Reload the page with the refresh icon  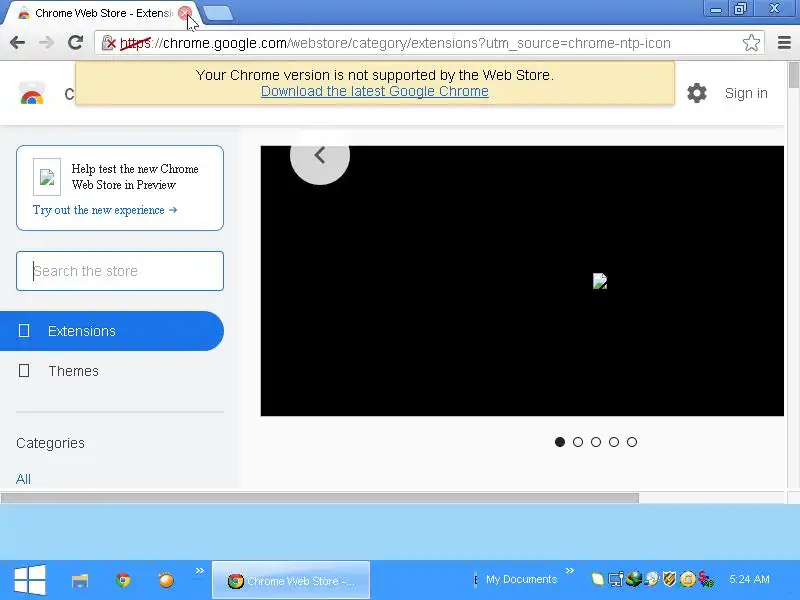click(76, 42)
